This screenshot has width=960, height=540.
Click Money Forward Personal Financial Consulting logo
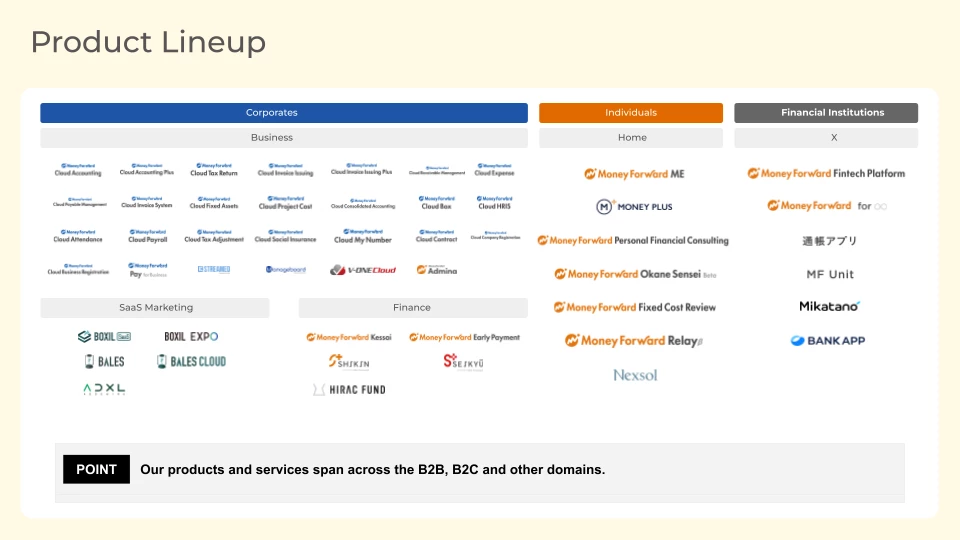(x=633, y=241)
